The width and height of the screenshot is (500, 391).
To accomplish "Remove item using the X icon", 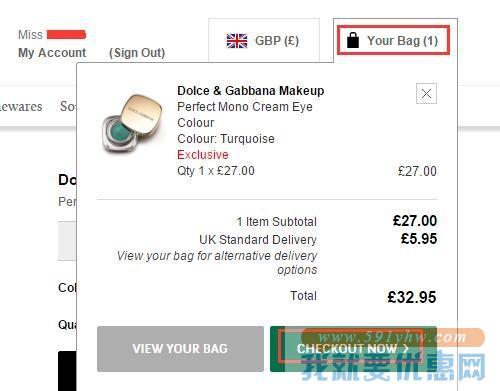I will (426, 93).
